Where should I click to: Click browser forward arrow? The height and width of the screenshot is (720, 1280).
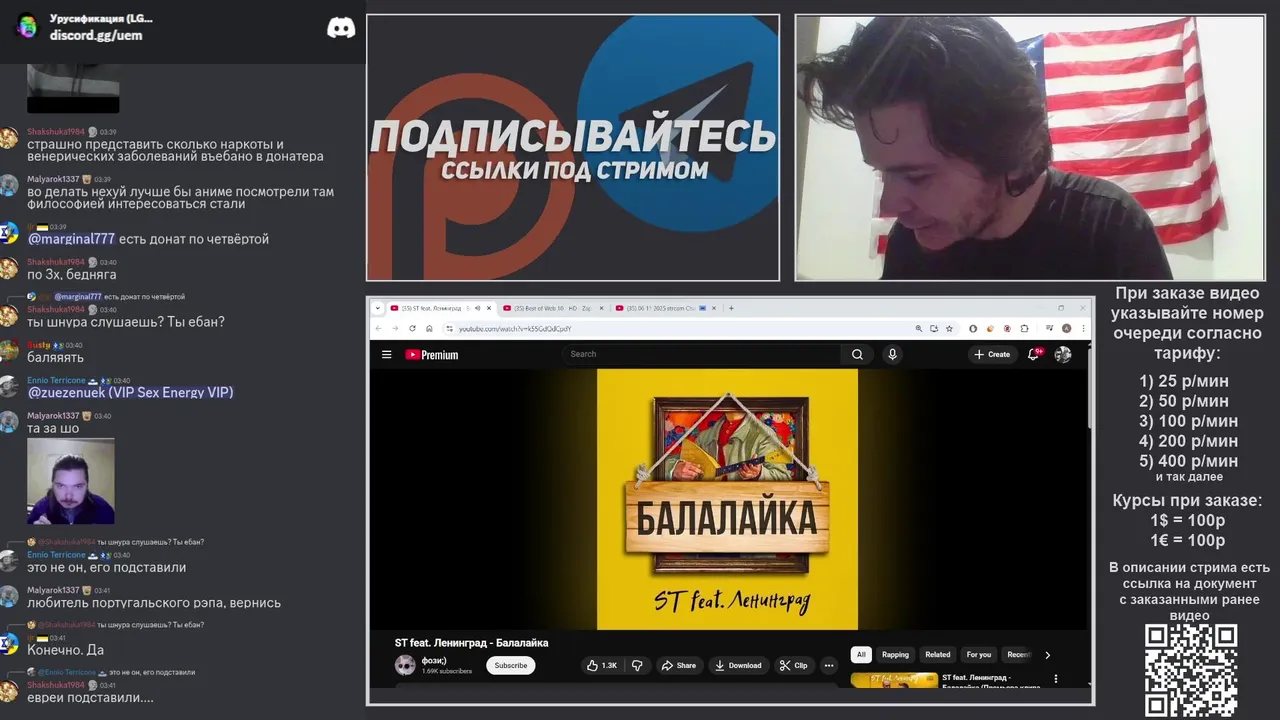395,328
